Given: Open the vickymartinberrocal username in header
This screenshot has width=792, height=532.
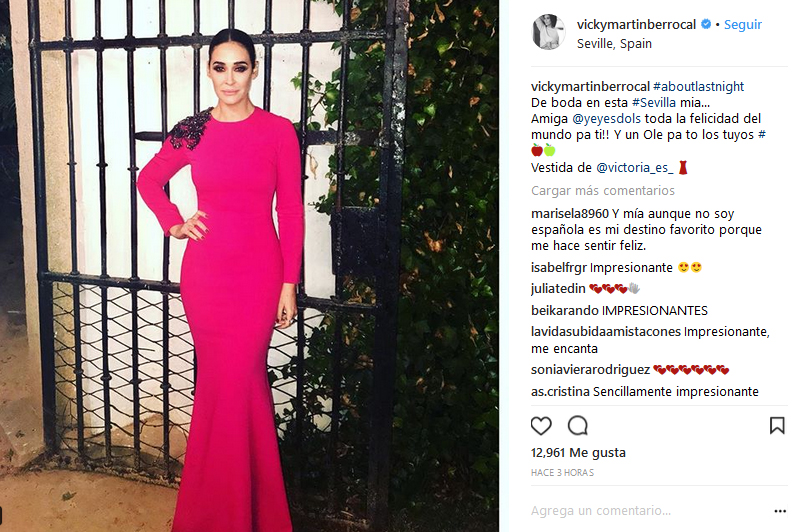Looking at the screenshot, I should tap(636, 25).
